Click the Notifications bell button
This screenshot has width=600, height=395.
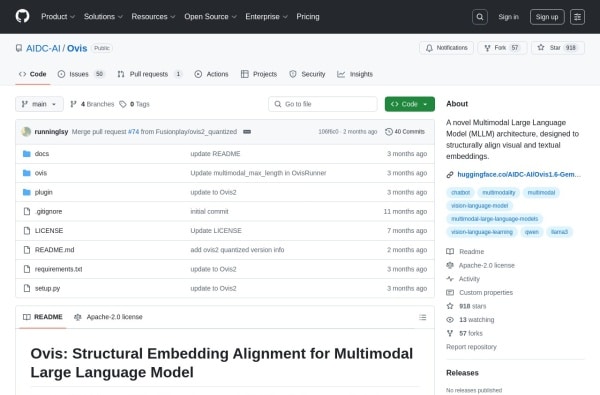(x=447, y=48)
